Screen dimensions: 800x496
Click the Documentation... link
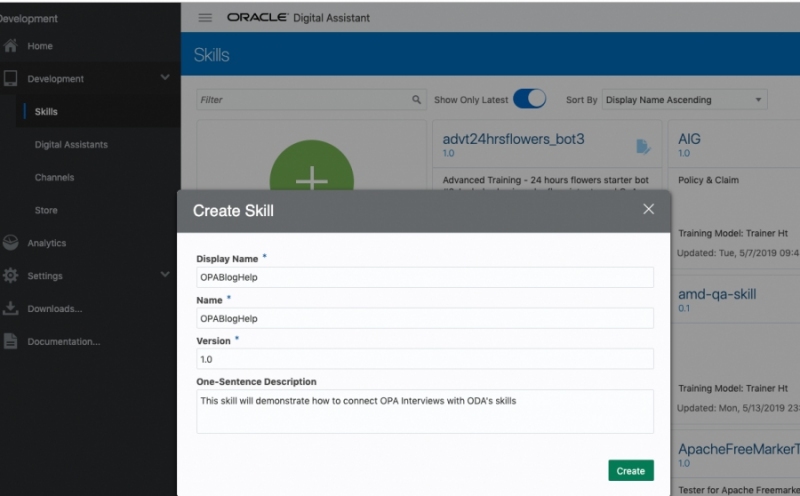point(64,341)
